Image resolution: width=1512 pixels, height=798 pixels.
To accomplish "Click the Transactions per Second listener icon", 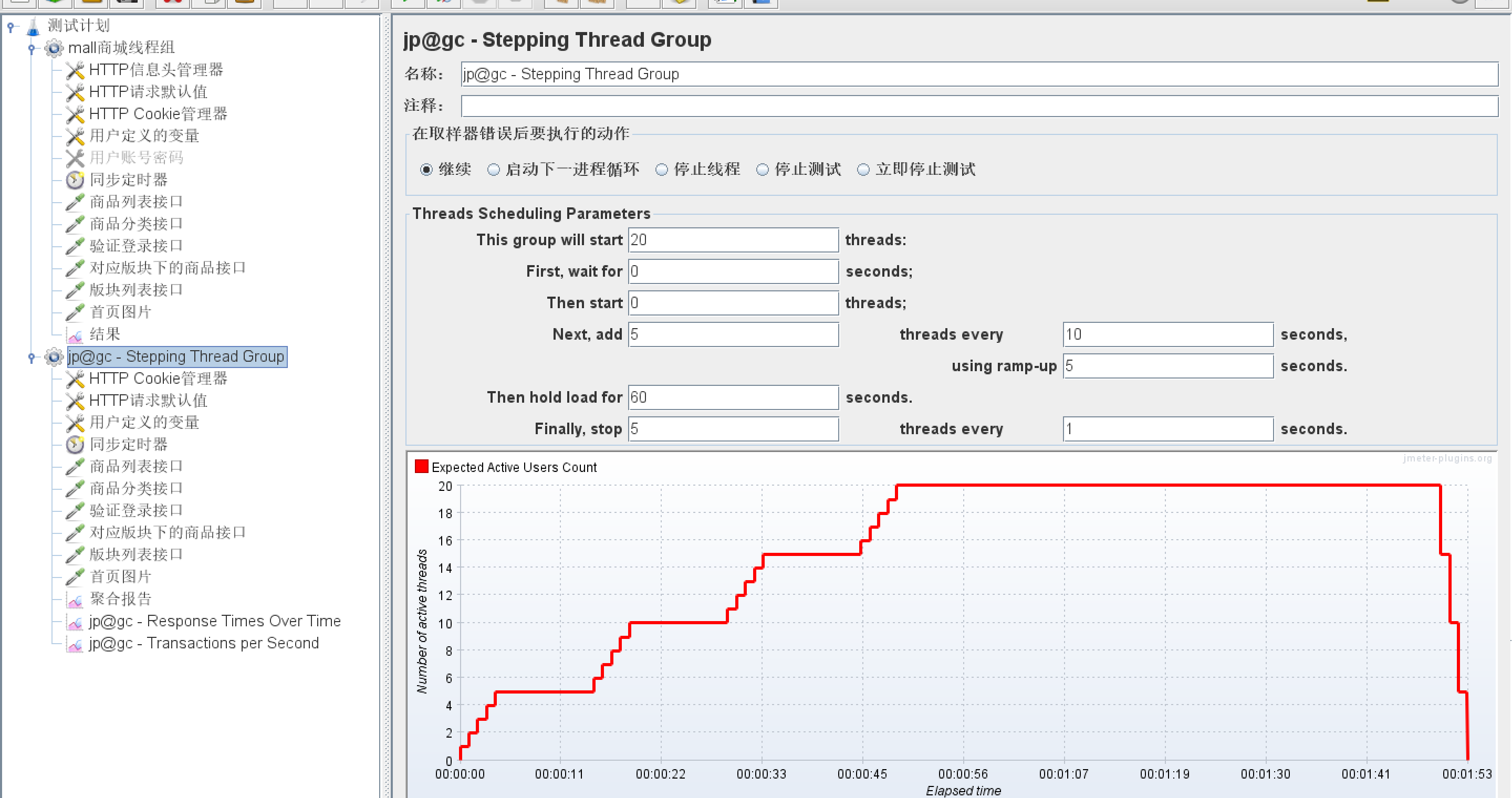I will click(75, 644).
